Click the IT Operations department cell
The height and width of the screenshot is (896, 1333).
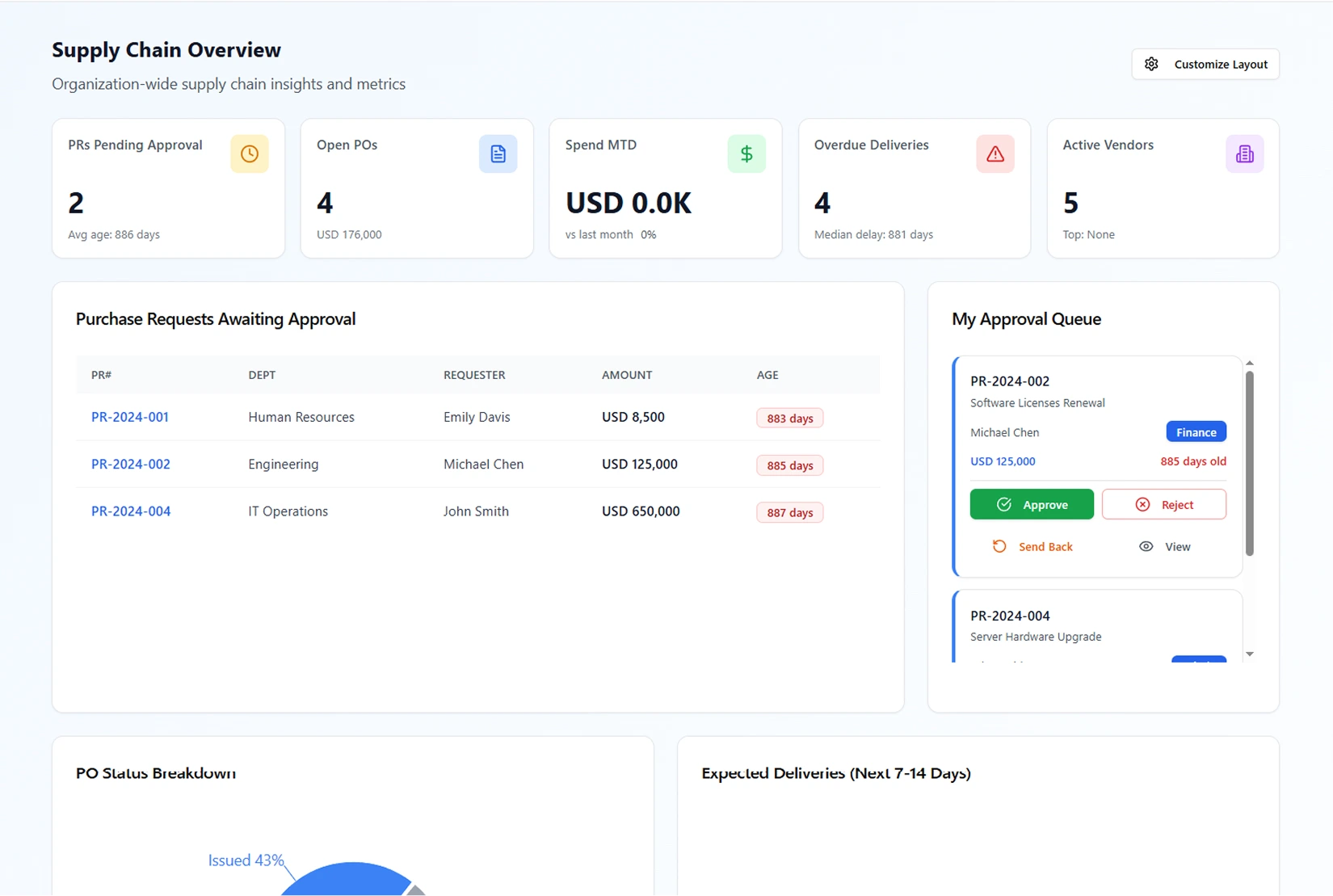288,511
